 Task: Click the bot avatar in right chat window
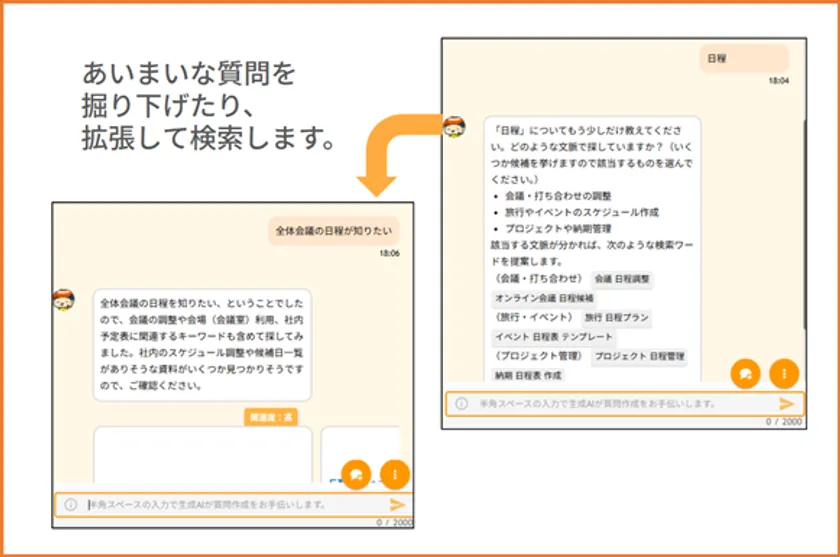pos(454,127)
